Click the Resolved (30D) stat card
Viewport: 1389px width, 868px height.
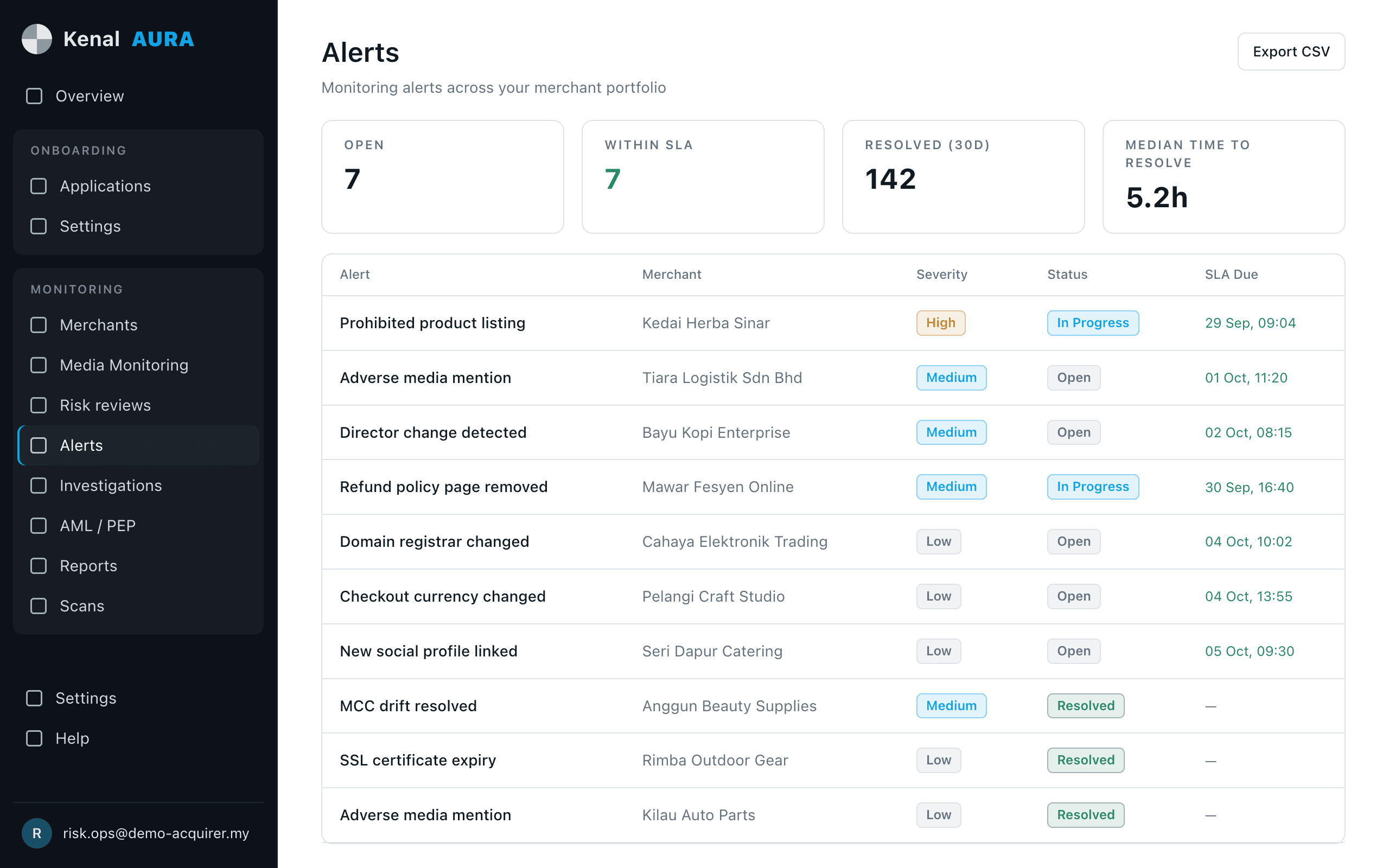963,177
